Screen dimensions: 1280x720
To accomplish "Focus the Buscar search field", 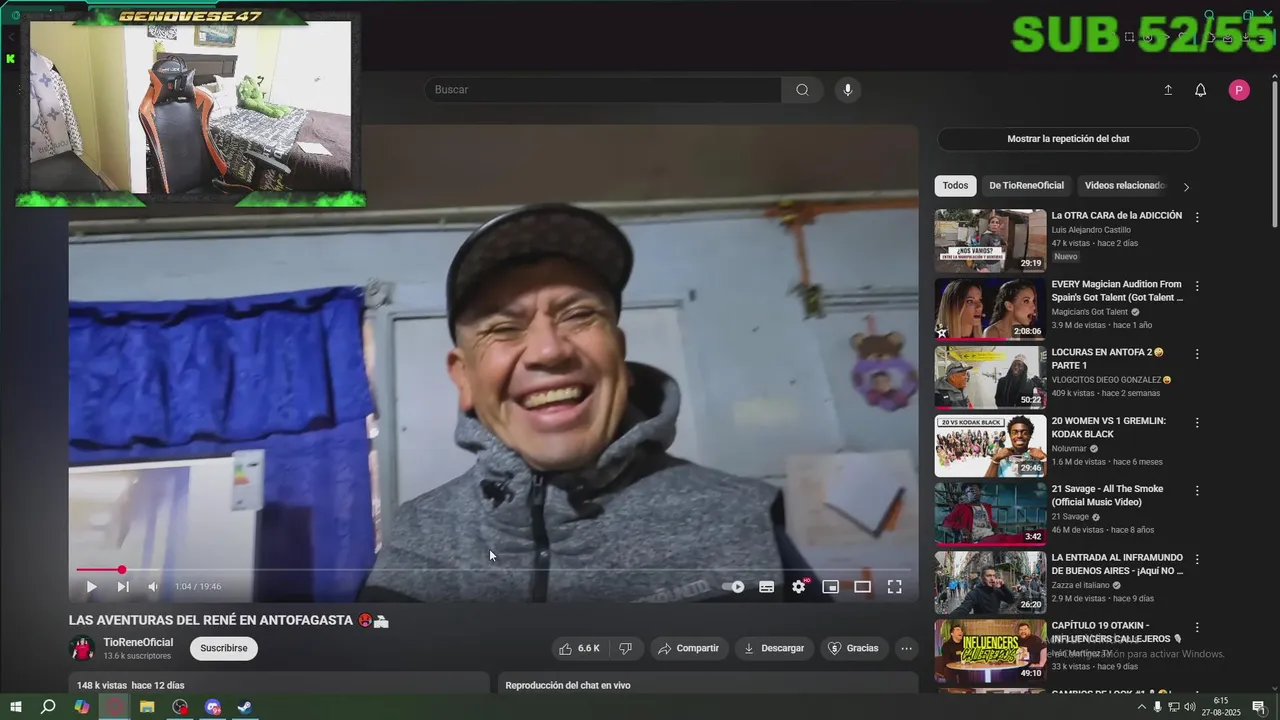I will pyautogui.click(x=603, y=90).
